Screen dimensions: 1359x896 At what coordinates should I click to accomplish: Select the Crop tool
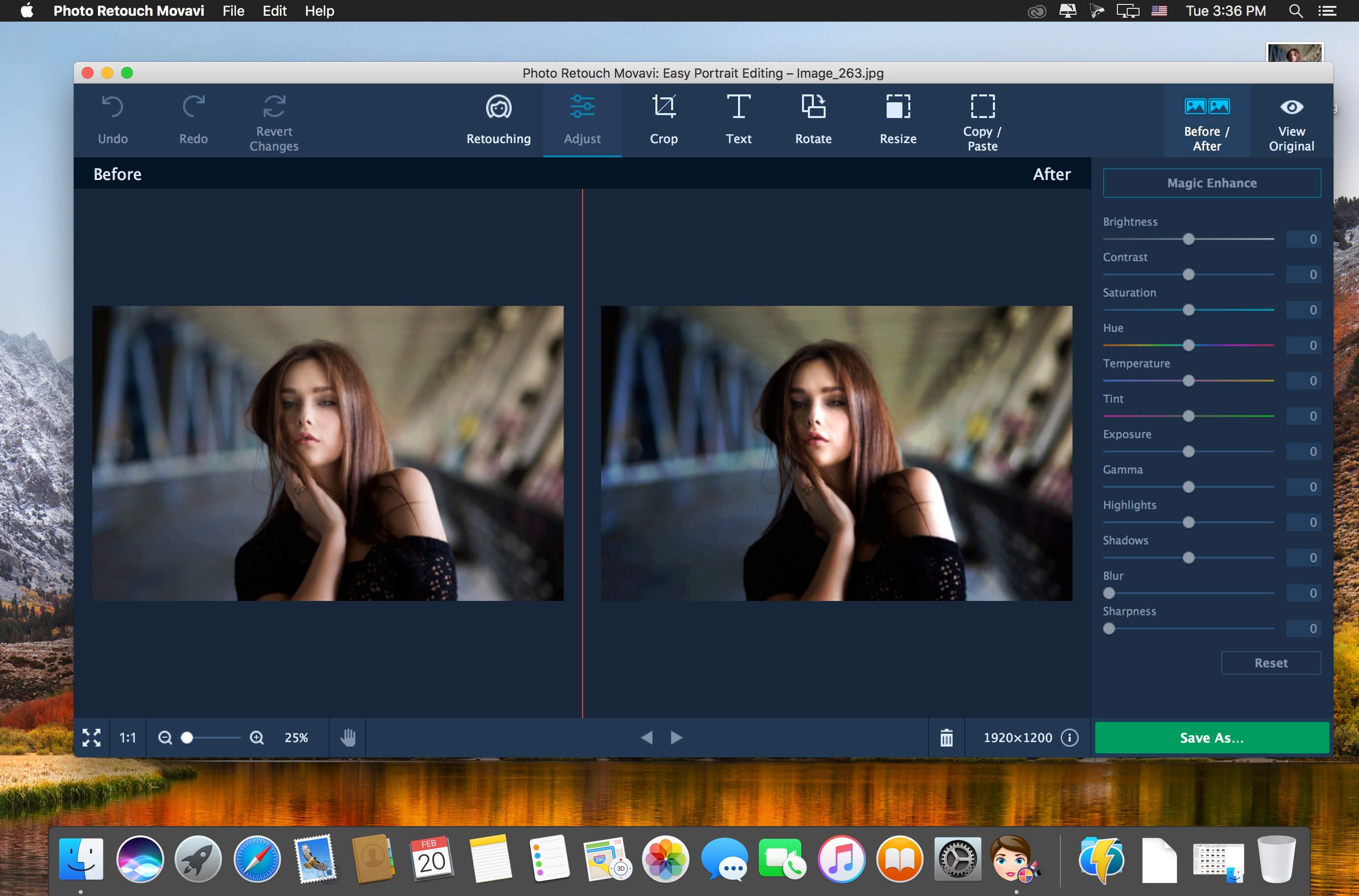pos(663,120)
